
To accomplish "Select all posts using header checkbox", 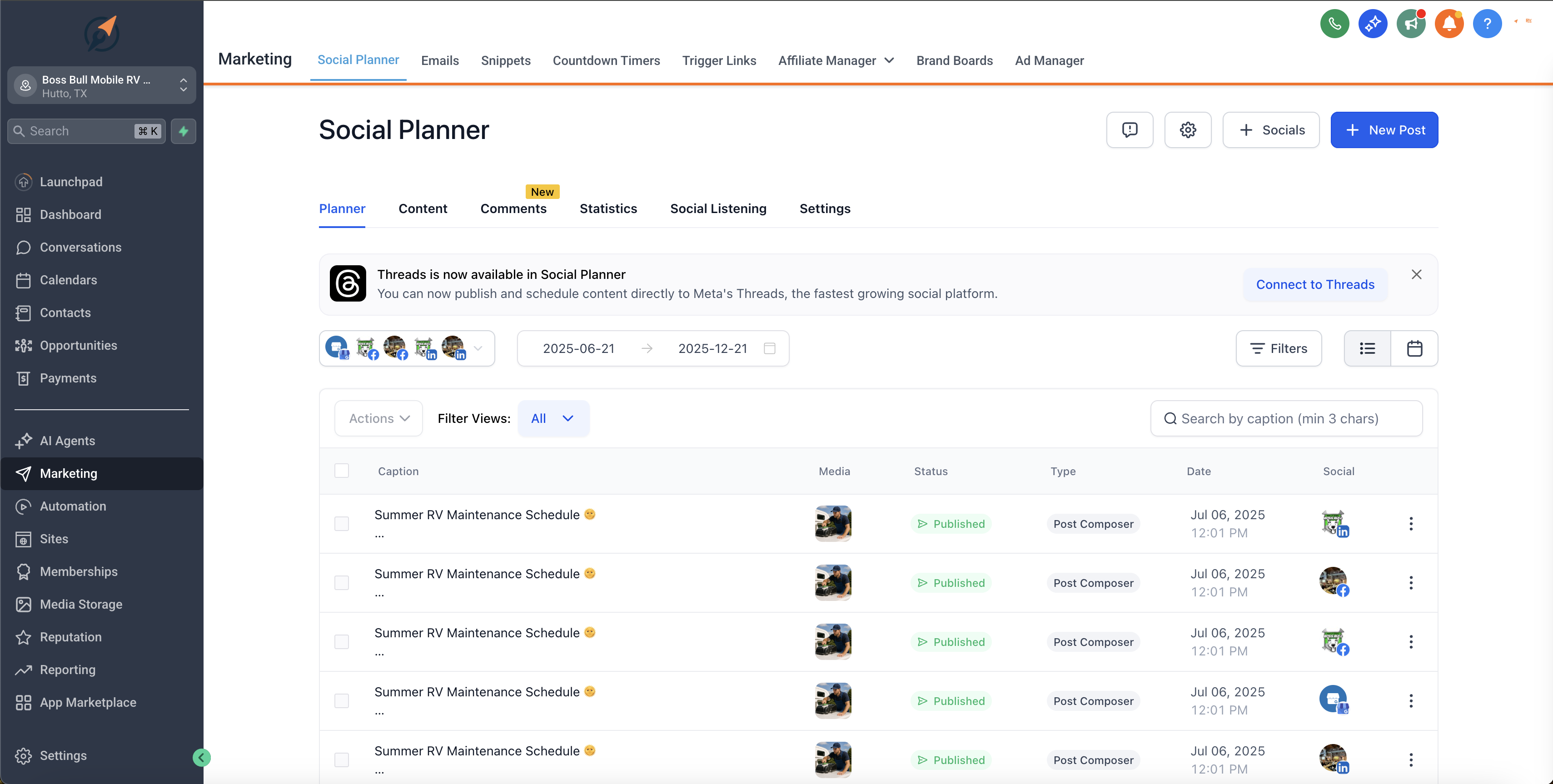I will point(342,471).
